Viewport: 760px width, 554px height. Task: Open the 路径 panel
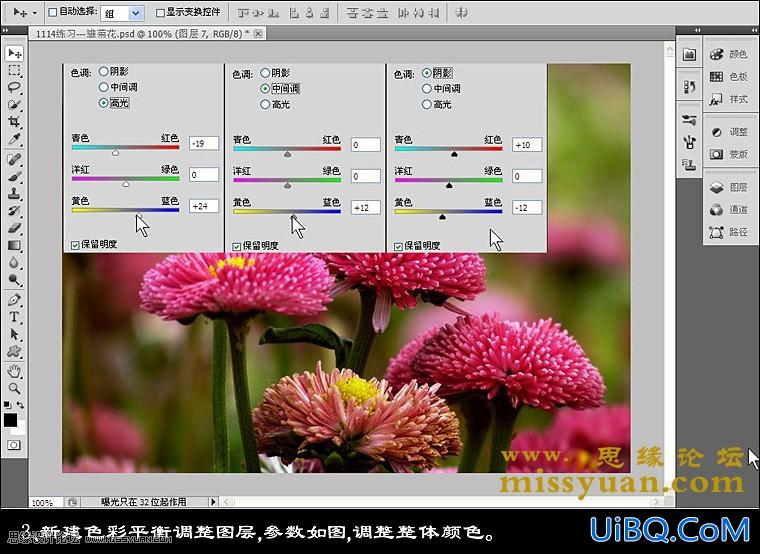click(730, 232)
